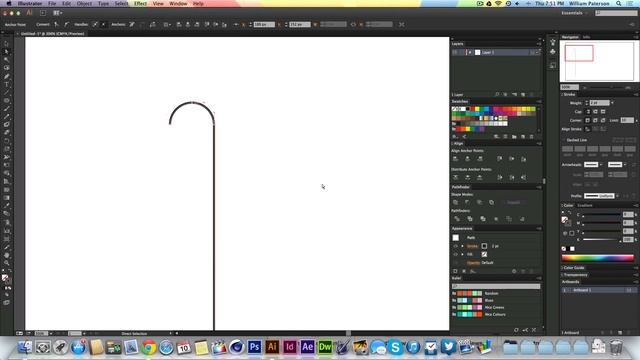Click Vertical Align Top in Align panel

[500, 159]
